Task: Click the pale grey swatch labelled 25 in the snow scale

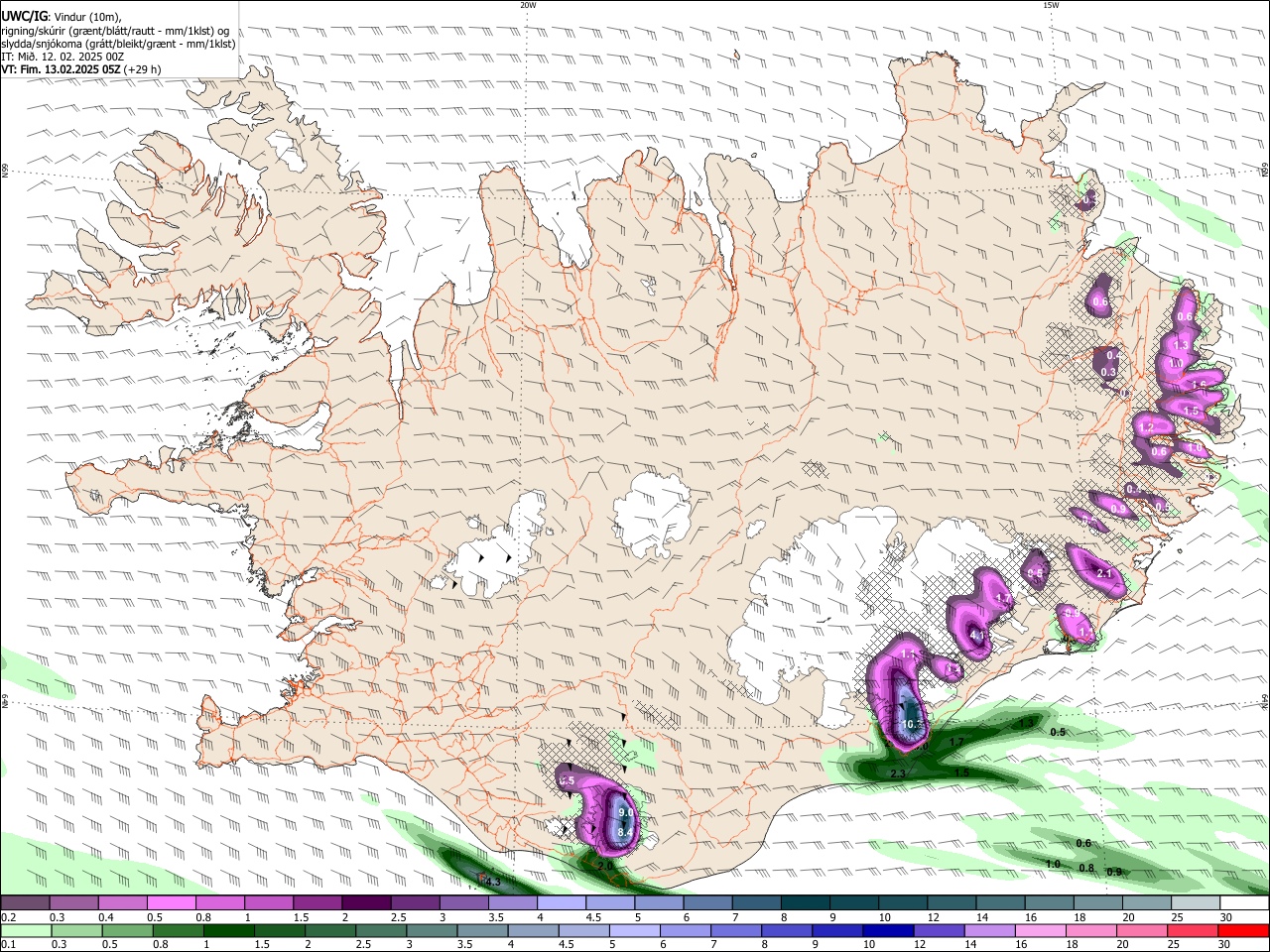Action: [x=1195, y=902]
